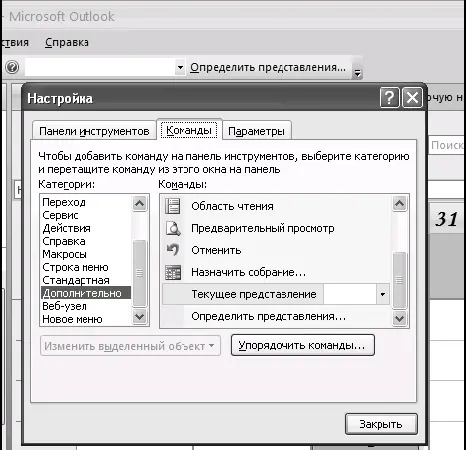Screen dimensions: 467x450
Task: Click categories list scroll down arrow
Action: pos(139,316)
